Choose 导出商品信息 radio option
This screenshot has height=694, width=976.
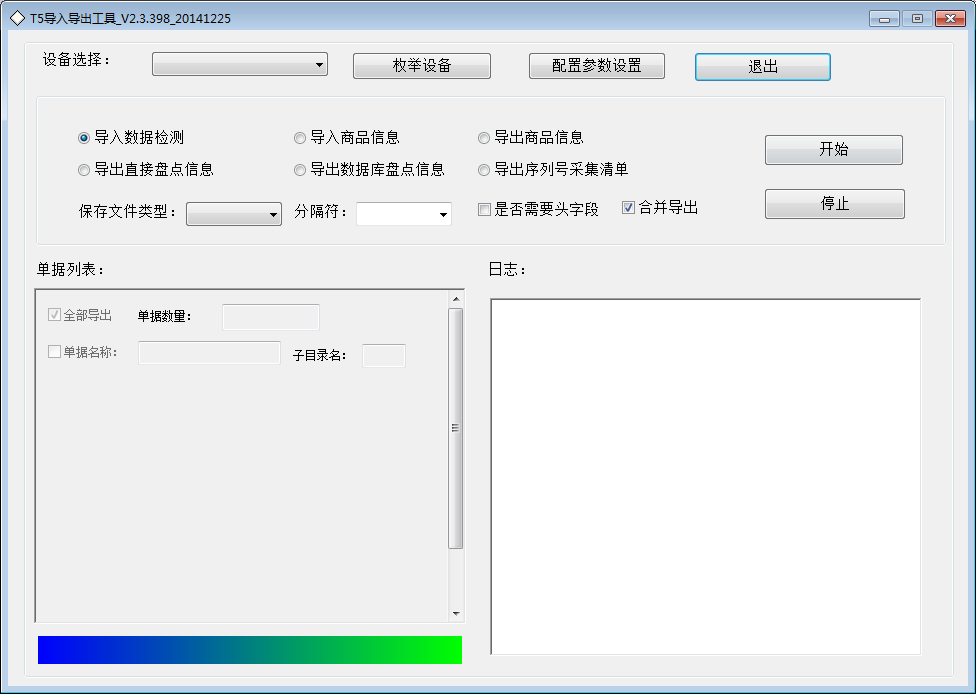pyautogui.click(x=484, y=138)
